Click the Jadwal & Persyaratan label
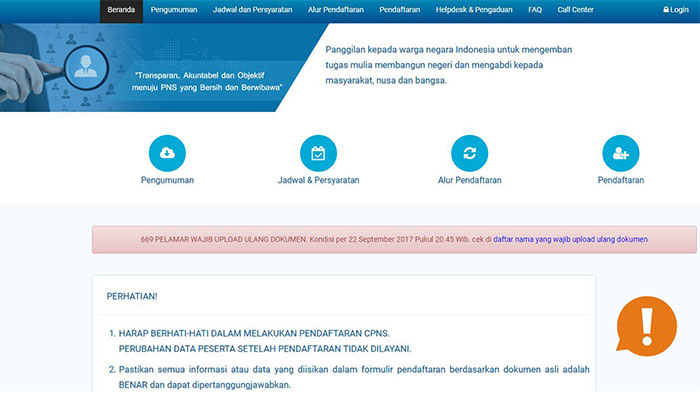The height and width of the screenshot is (393, 700). coord(318,180)
